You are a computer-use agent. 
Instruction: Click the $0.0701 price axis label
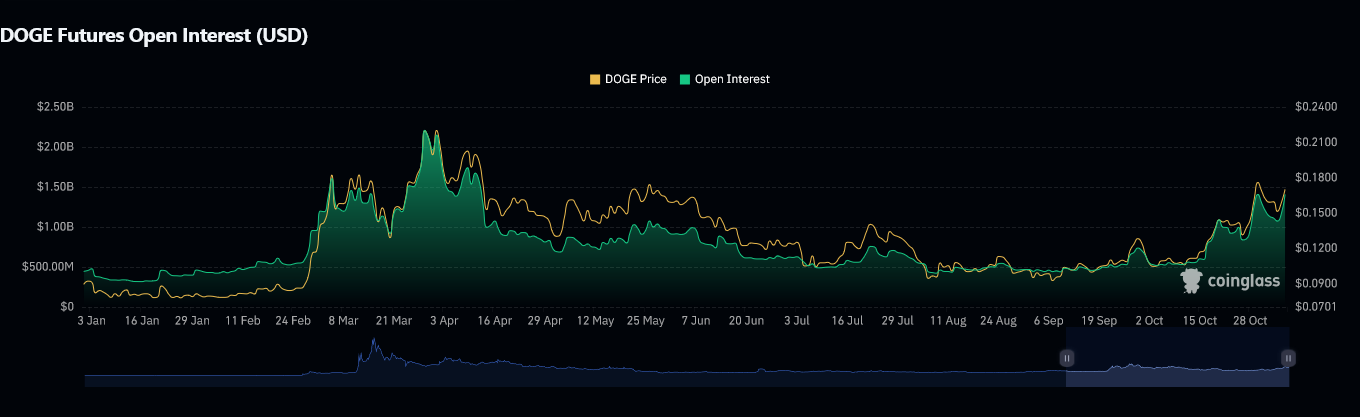[1315, 306]
